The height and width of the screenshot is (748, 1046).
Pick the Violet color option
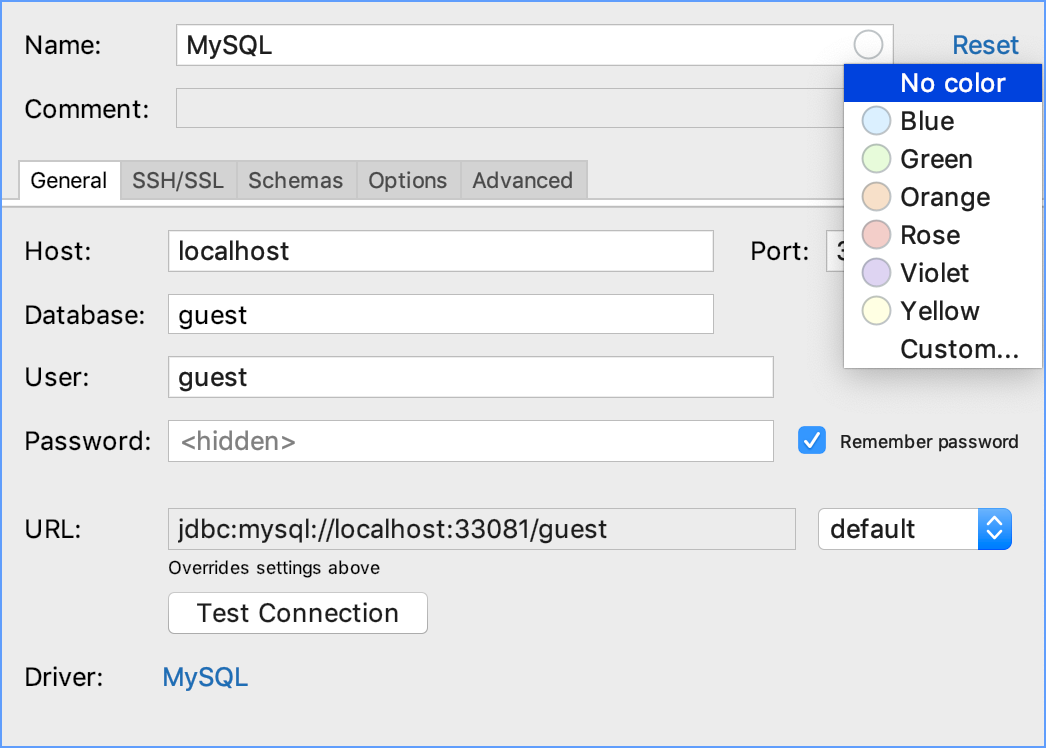coord(943,274)
